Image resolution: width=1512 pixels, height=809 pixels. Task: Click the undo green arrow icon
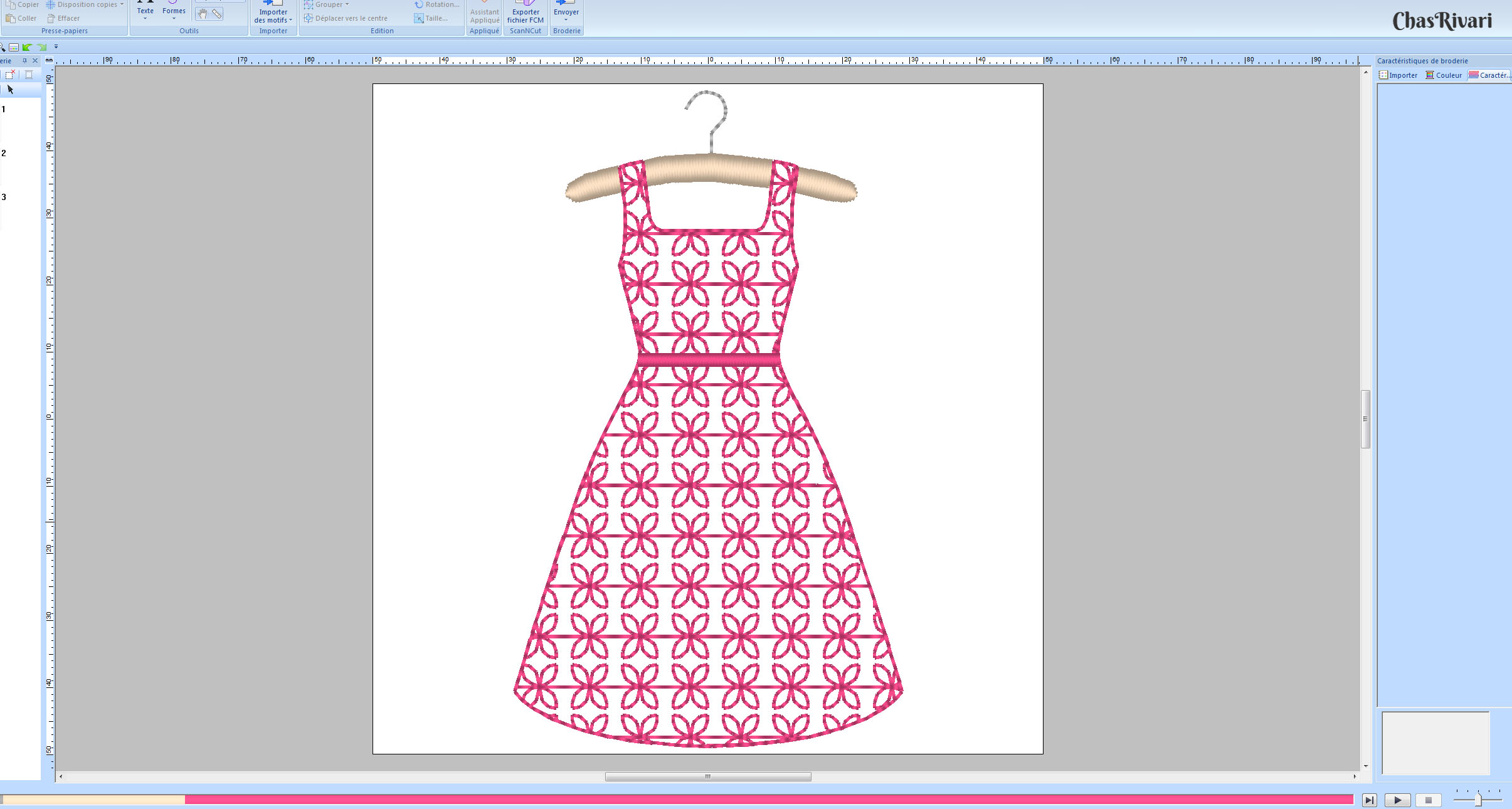point(27,47)
